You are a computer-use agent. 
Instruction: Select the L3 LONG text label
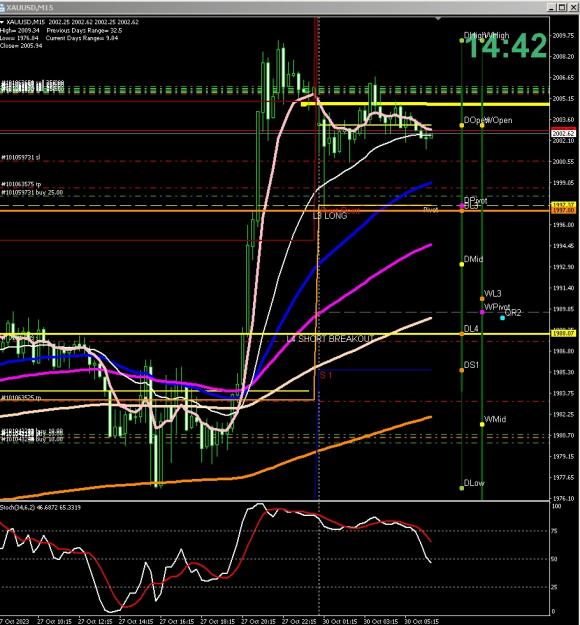[x=330, y=216]
